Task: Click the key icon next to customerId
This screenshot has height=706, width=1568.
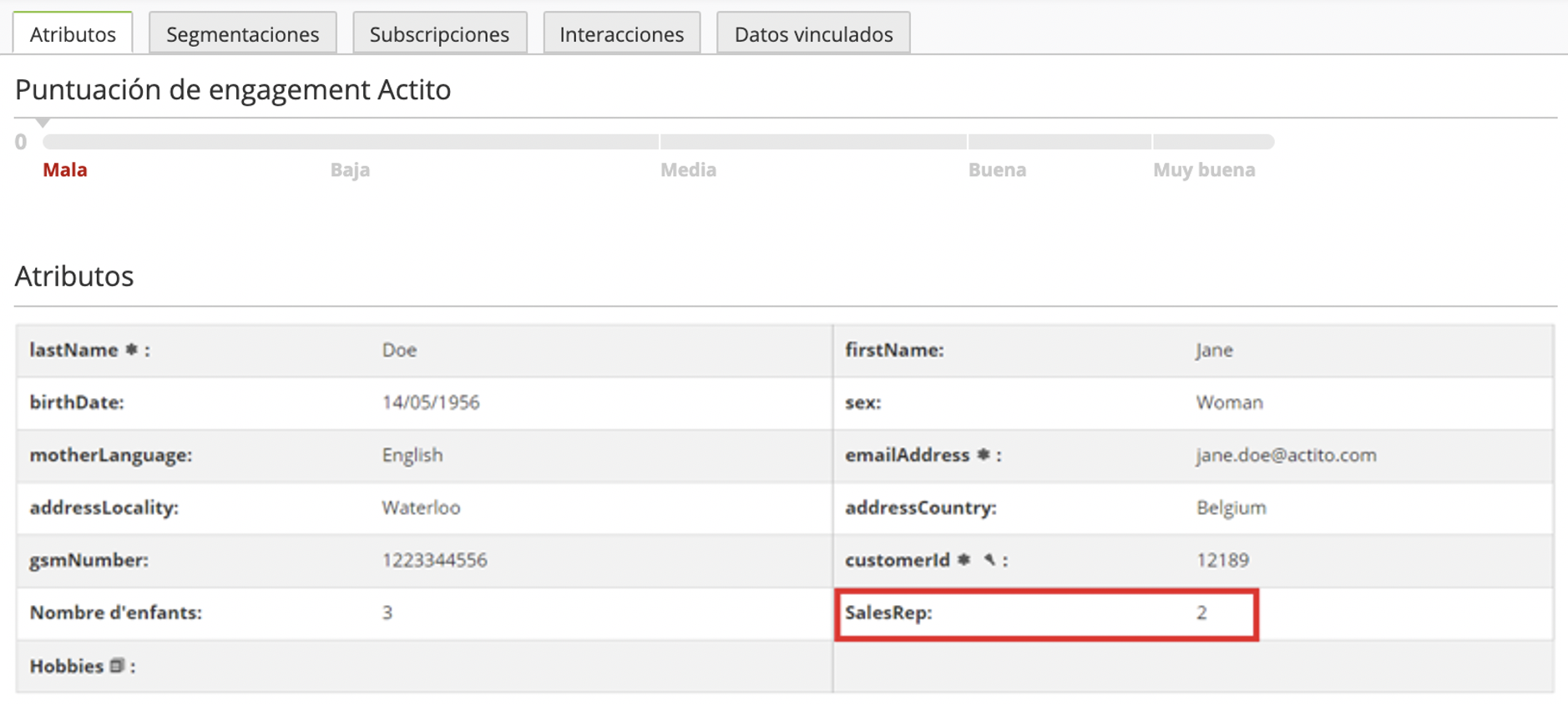Action: (989, 560)
